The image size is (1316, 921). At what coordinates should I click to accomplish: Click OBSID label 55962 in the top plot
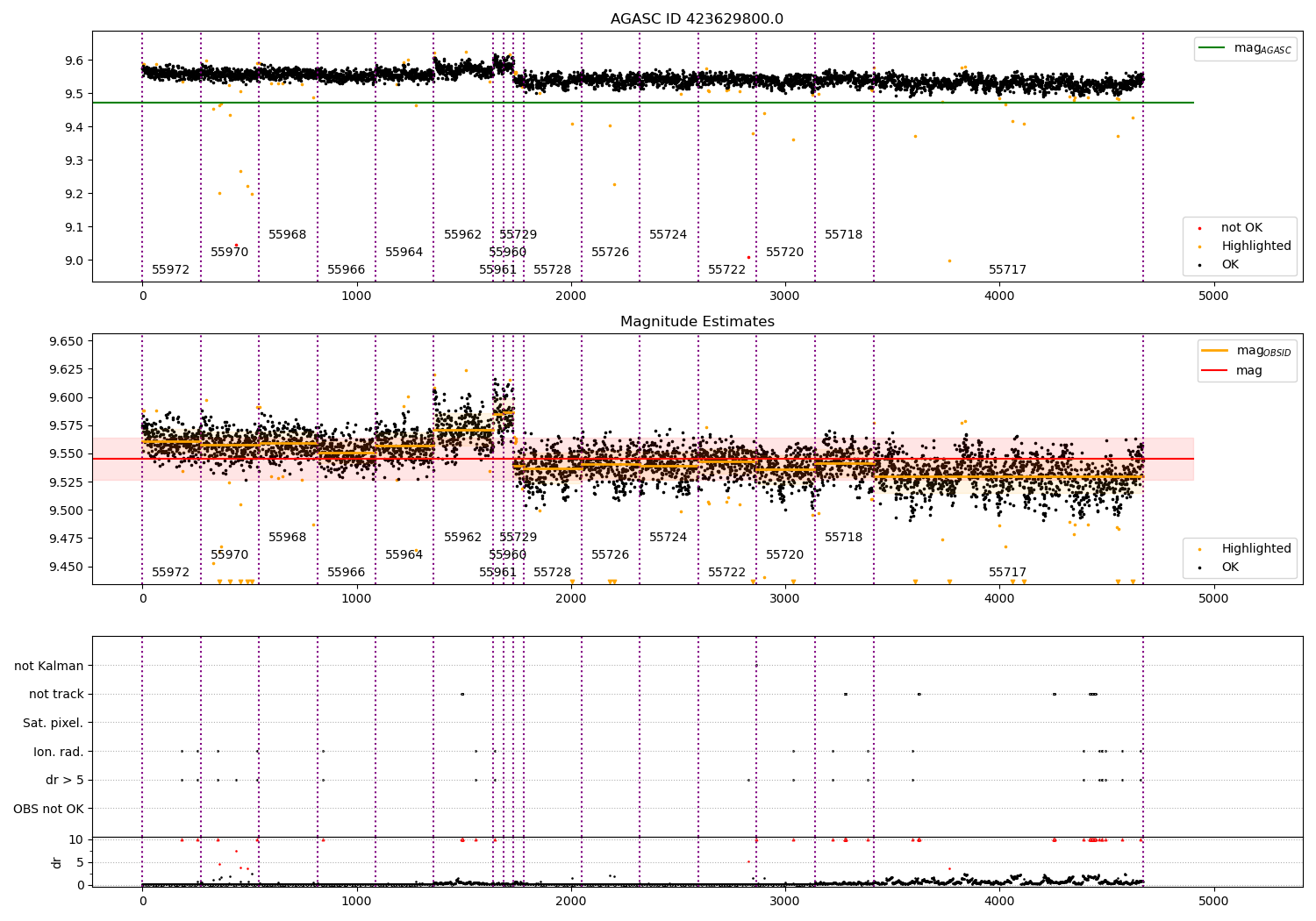(463, 235)
